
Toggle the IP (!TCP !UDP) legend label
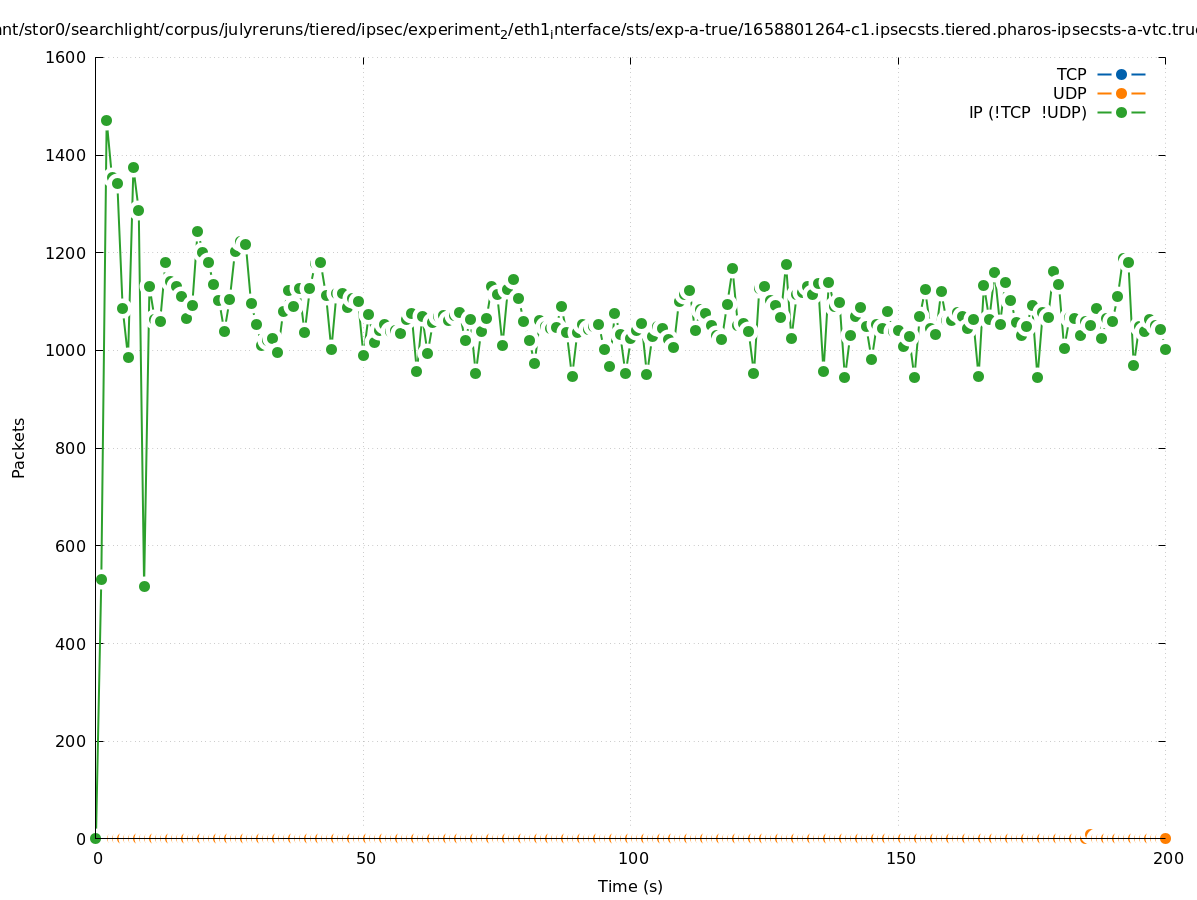(x=1027, y=112)
